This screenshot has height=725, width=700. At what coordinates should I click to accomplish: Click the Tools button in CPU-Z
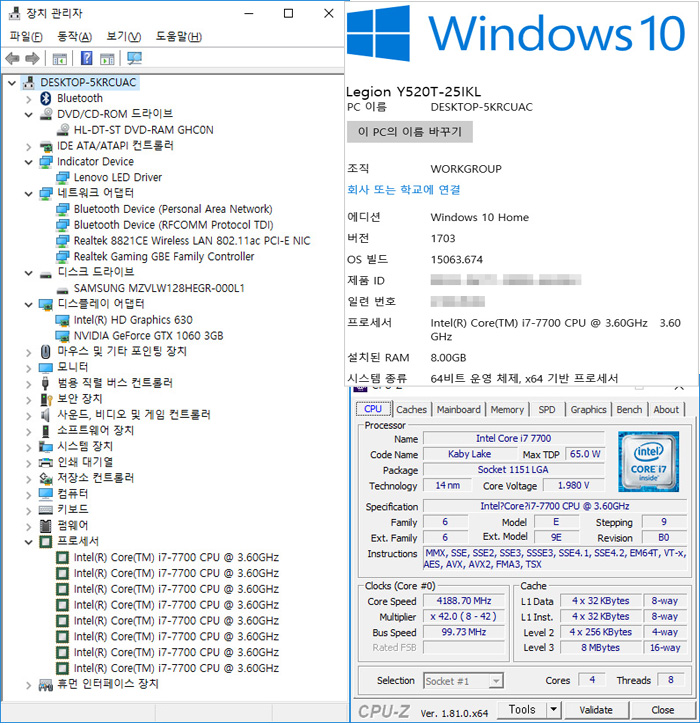pos(522,709)
